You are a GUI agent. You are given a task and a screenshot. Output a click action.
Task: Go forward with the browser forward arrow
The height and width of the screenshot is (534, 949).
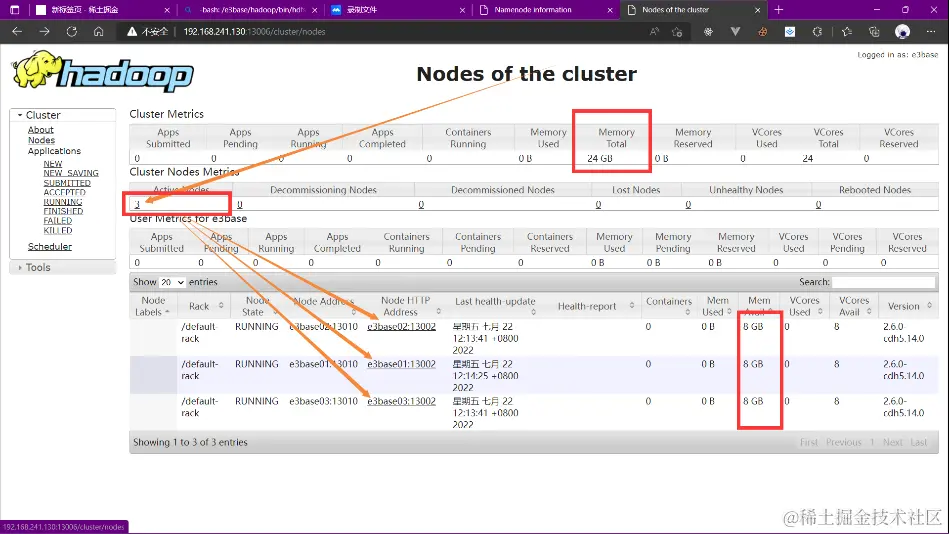pos(44,31)
